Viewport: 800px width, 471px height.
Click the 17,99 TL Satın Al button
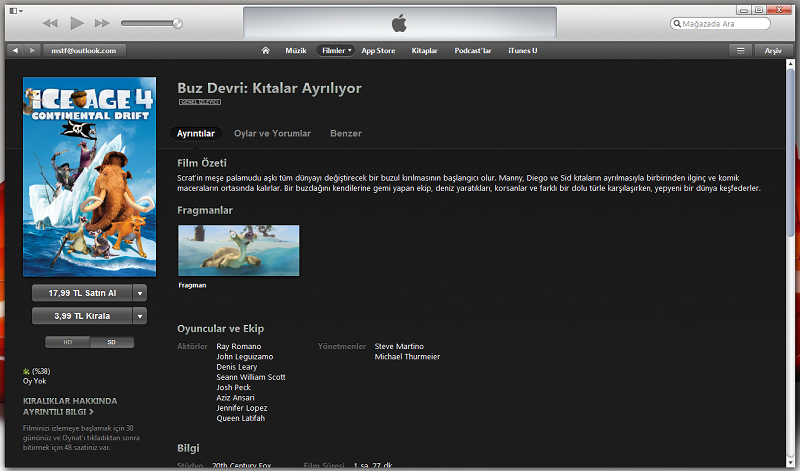[x=82, y=293]
